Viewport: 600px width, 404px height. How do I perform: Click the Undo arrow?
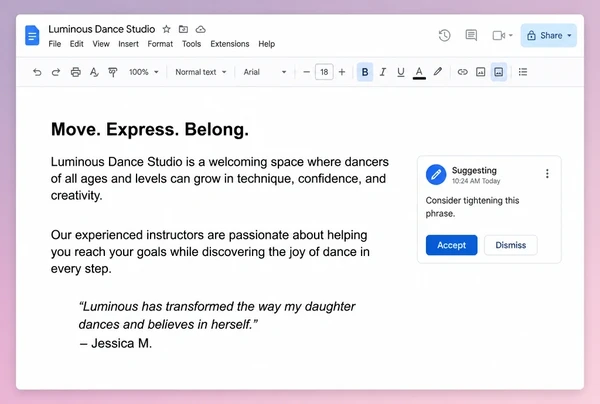[x=37, y=72]
